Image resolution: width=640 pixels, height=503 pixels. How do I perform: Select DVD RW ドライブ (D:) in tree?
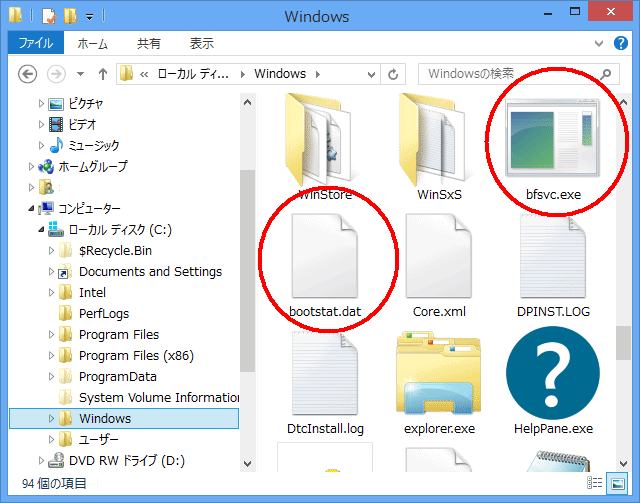click(x=127, y=461)
